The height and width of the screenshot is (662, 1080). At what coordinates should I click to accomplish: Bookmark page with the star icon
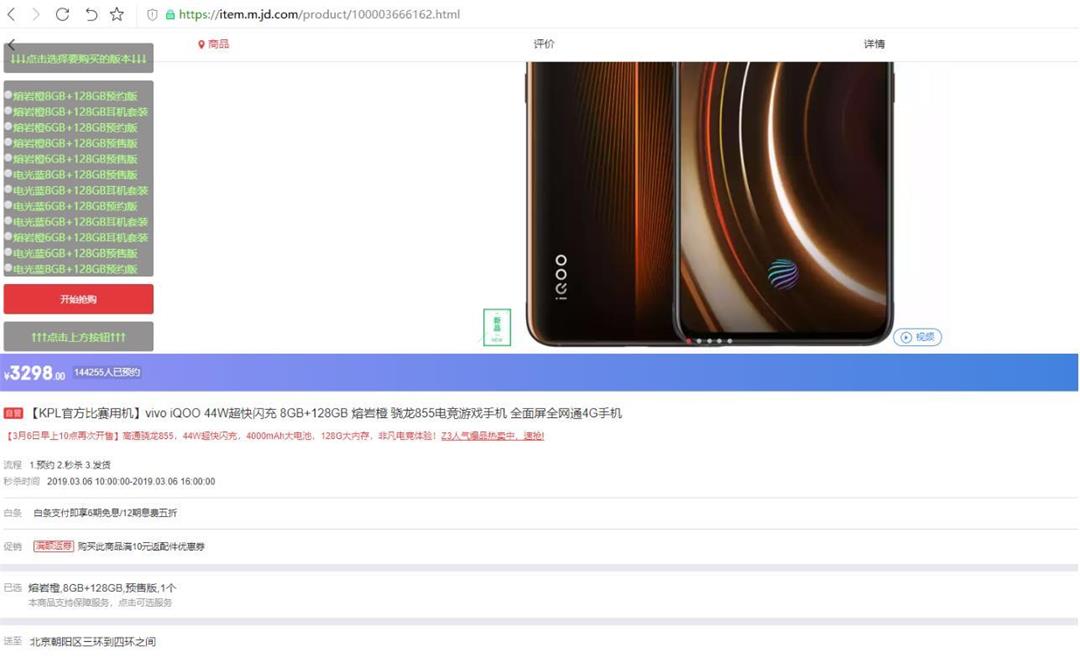pyautogui.click(x=117, y=14)
